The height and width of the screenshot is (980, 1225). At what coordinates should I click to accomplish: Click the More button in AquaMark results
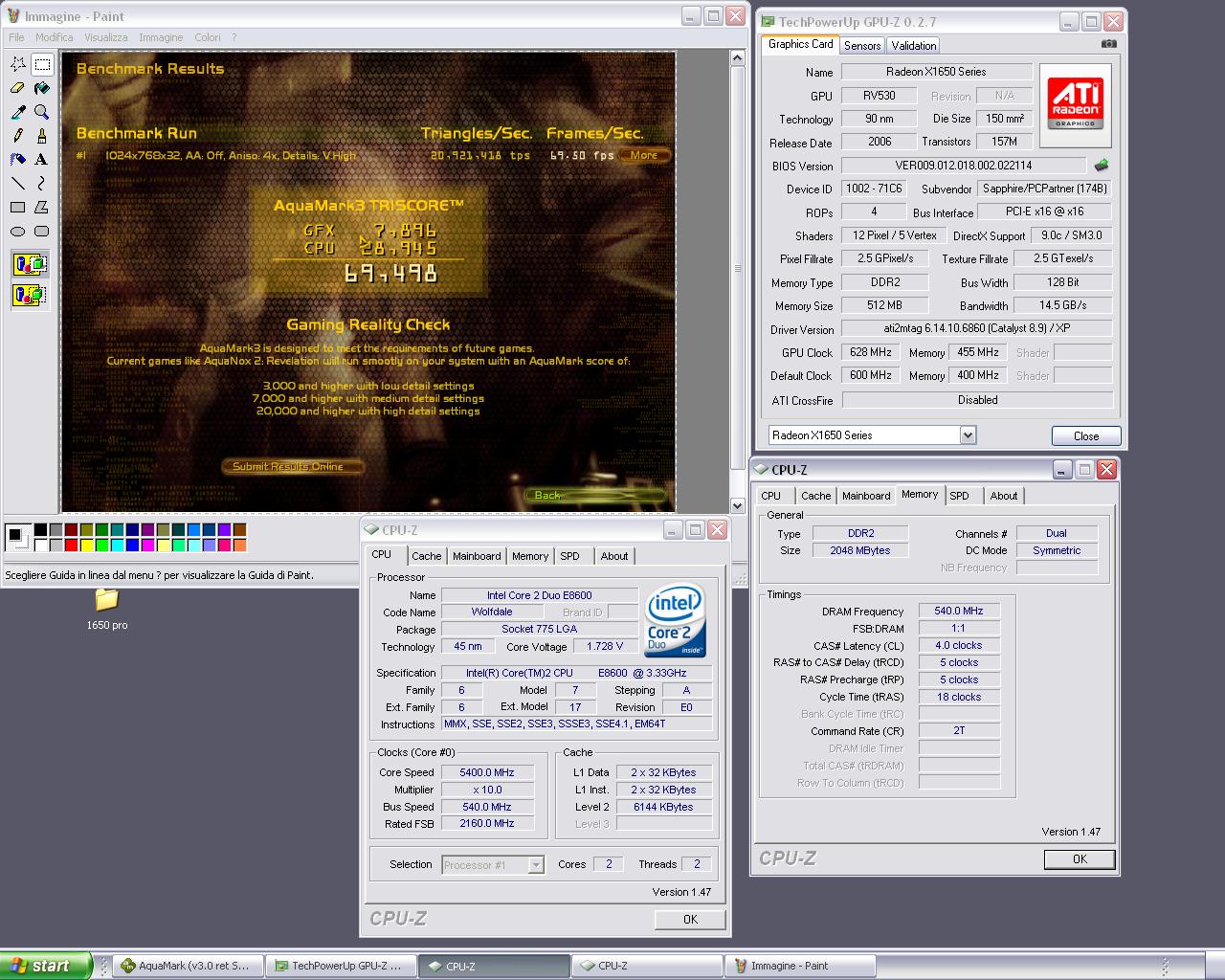point(644,155)
